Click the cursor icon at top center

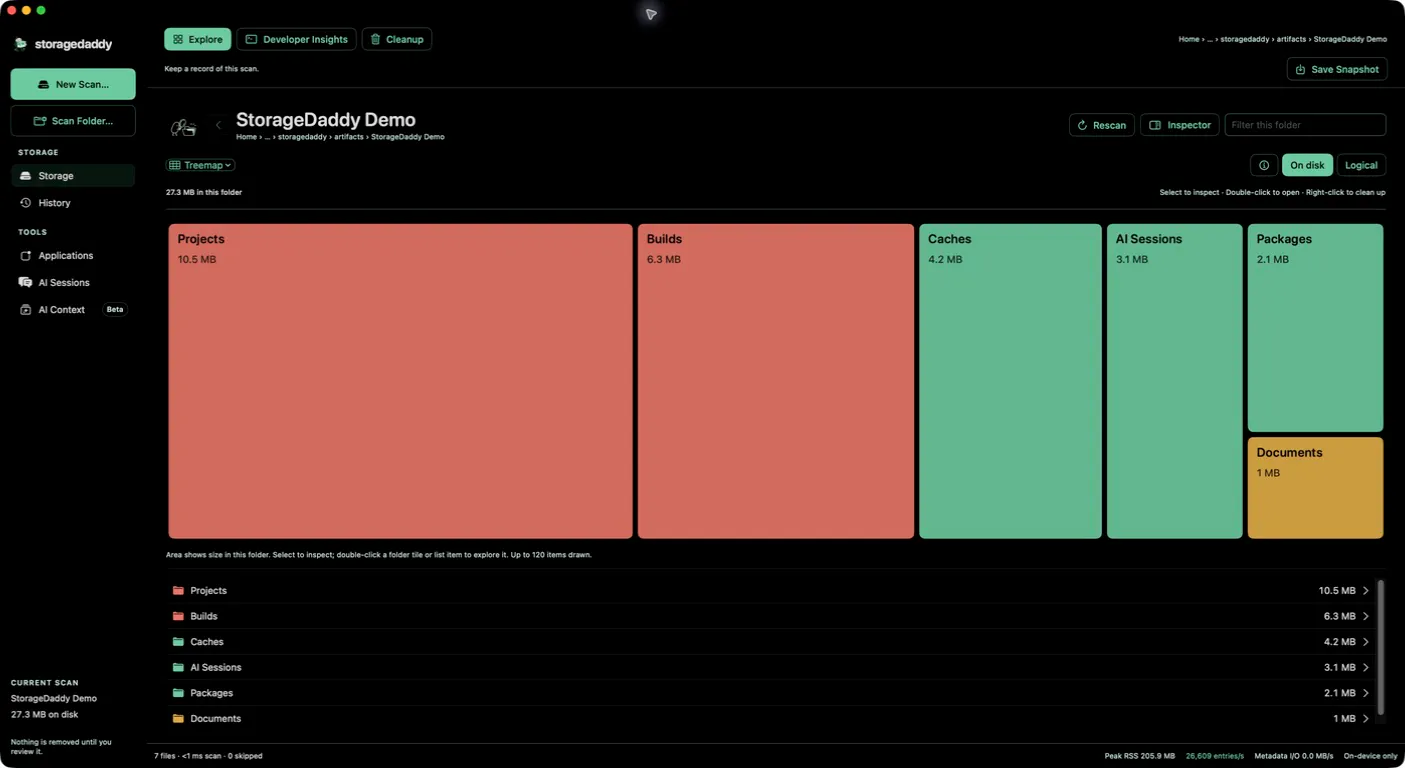pyautogui.click(x=651, y=14)
